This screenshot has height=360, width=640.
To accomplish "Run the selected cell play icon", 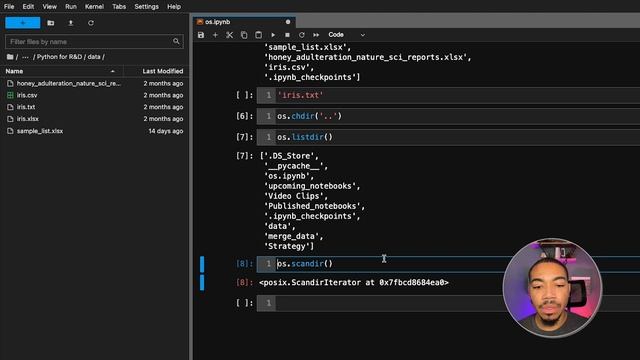I will point(273,35).
